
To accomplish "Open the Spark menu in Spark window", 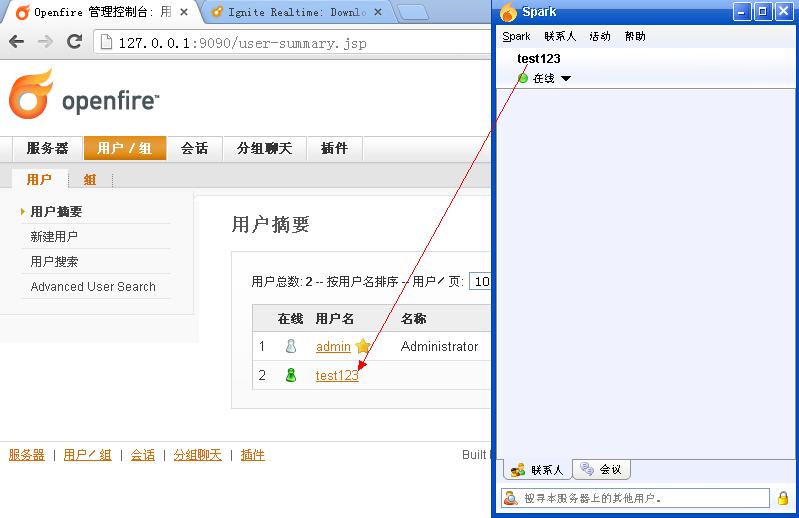I will coord(516,36).
